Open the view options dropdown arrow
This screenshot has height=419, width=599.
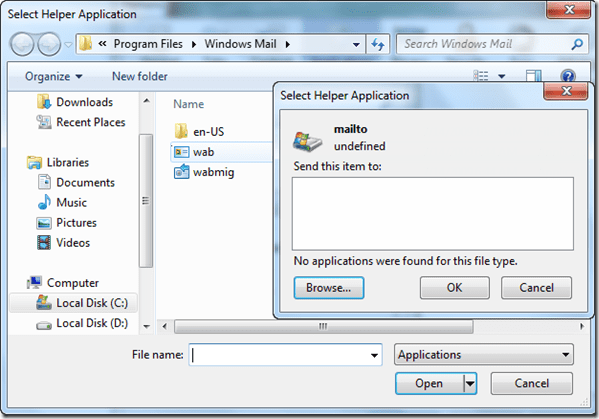[x=502, y=76]
